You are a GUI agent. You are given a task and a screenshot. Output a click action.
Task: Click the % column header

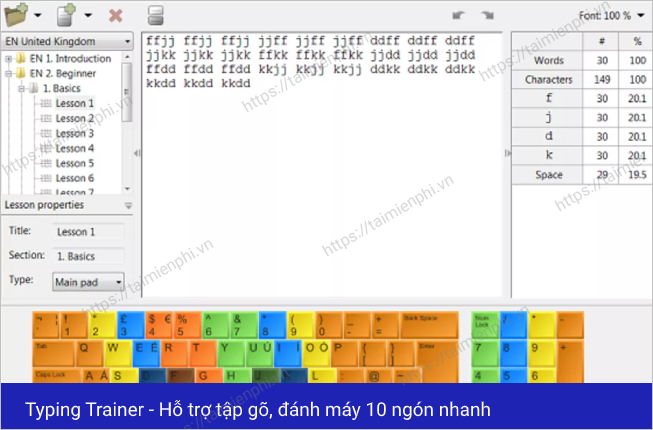(x=636, y=42)
